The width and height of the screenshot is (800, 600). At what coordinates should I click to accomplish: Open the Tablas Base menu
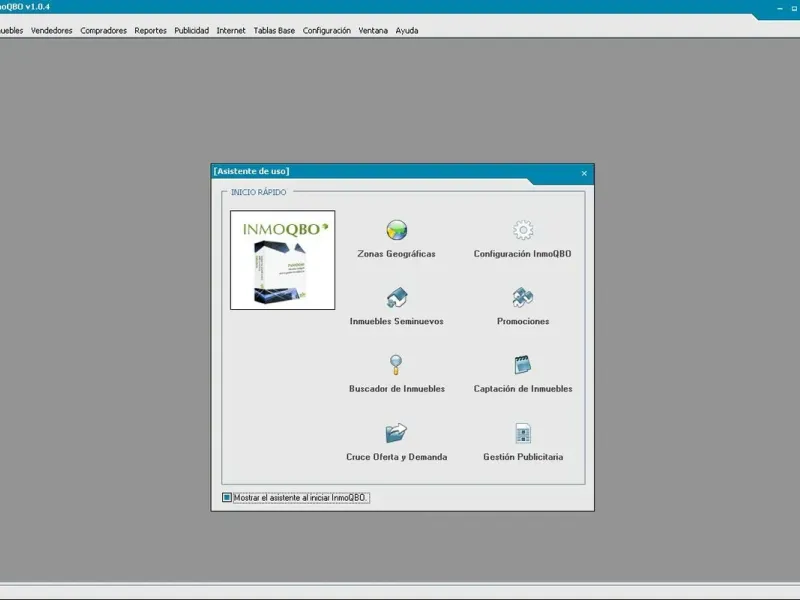[x=274, y=31]
